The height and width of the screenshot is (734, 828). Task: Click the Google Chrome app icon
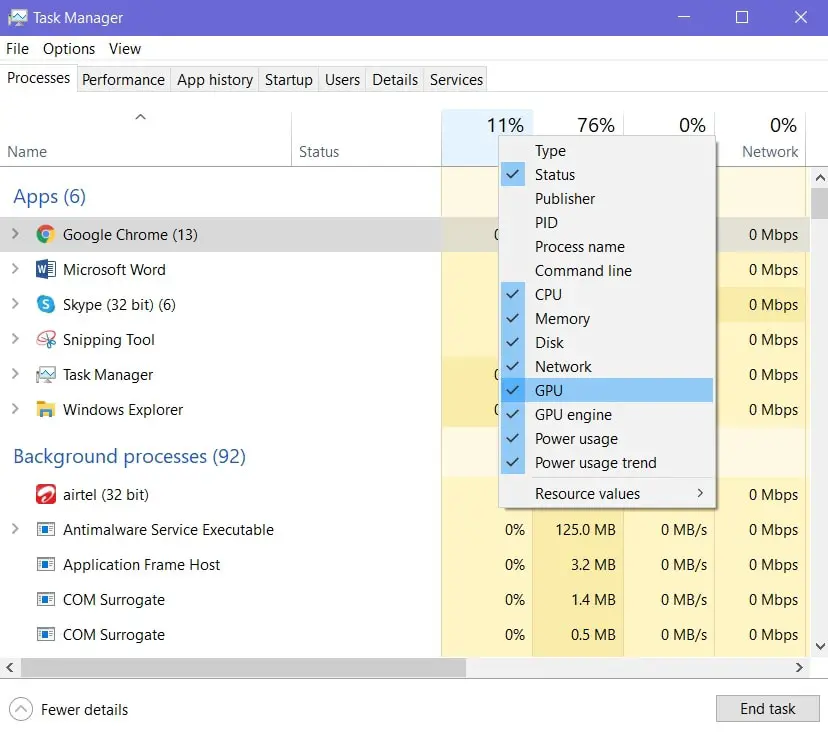46,234
